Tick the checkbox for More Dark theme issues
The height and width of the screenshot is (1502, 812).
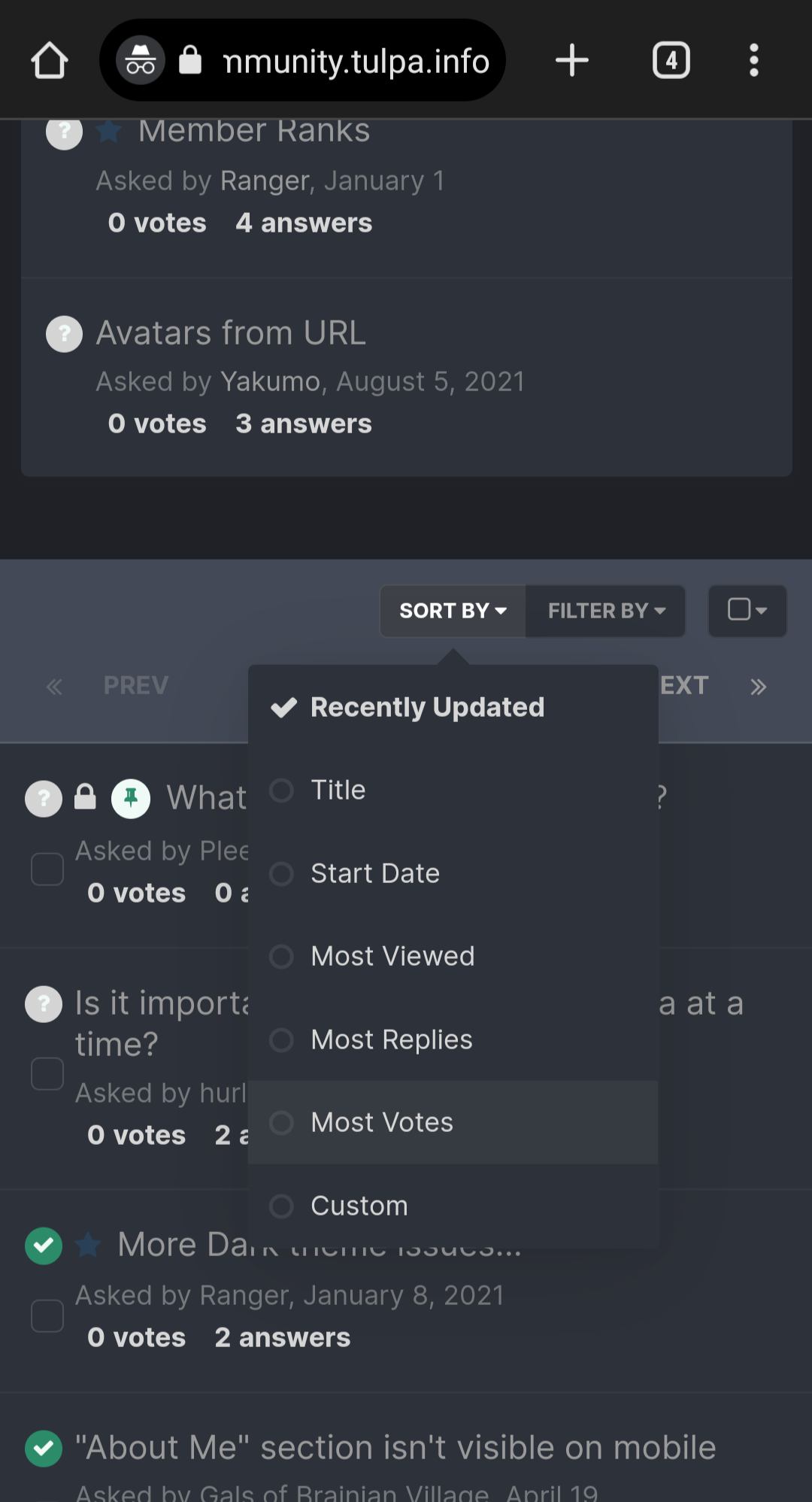click(47, 1316)
